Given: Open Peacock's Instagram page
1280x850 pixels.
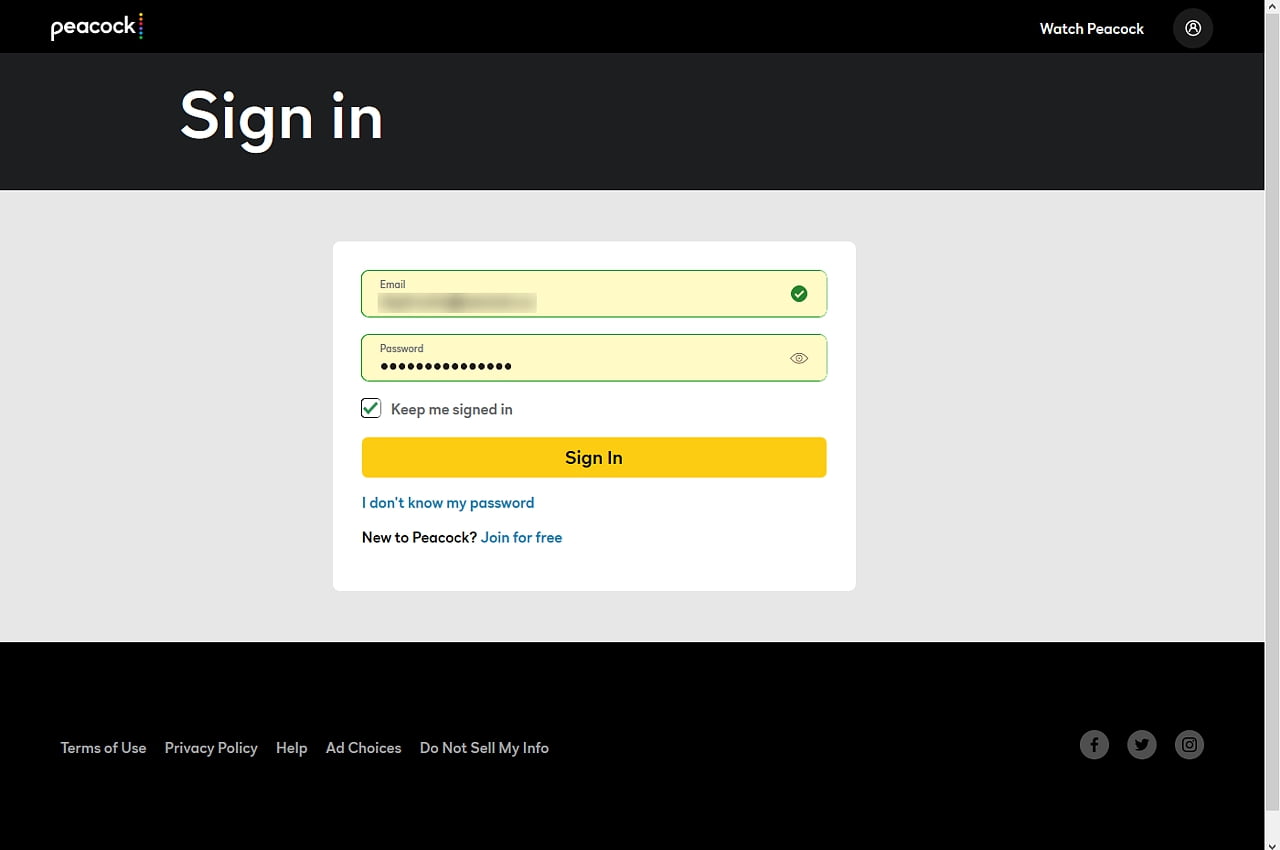Looking at the screenshot, I should tap(1189, 744).
